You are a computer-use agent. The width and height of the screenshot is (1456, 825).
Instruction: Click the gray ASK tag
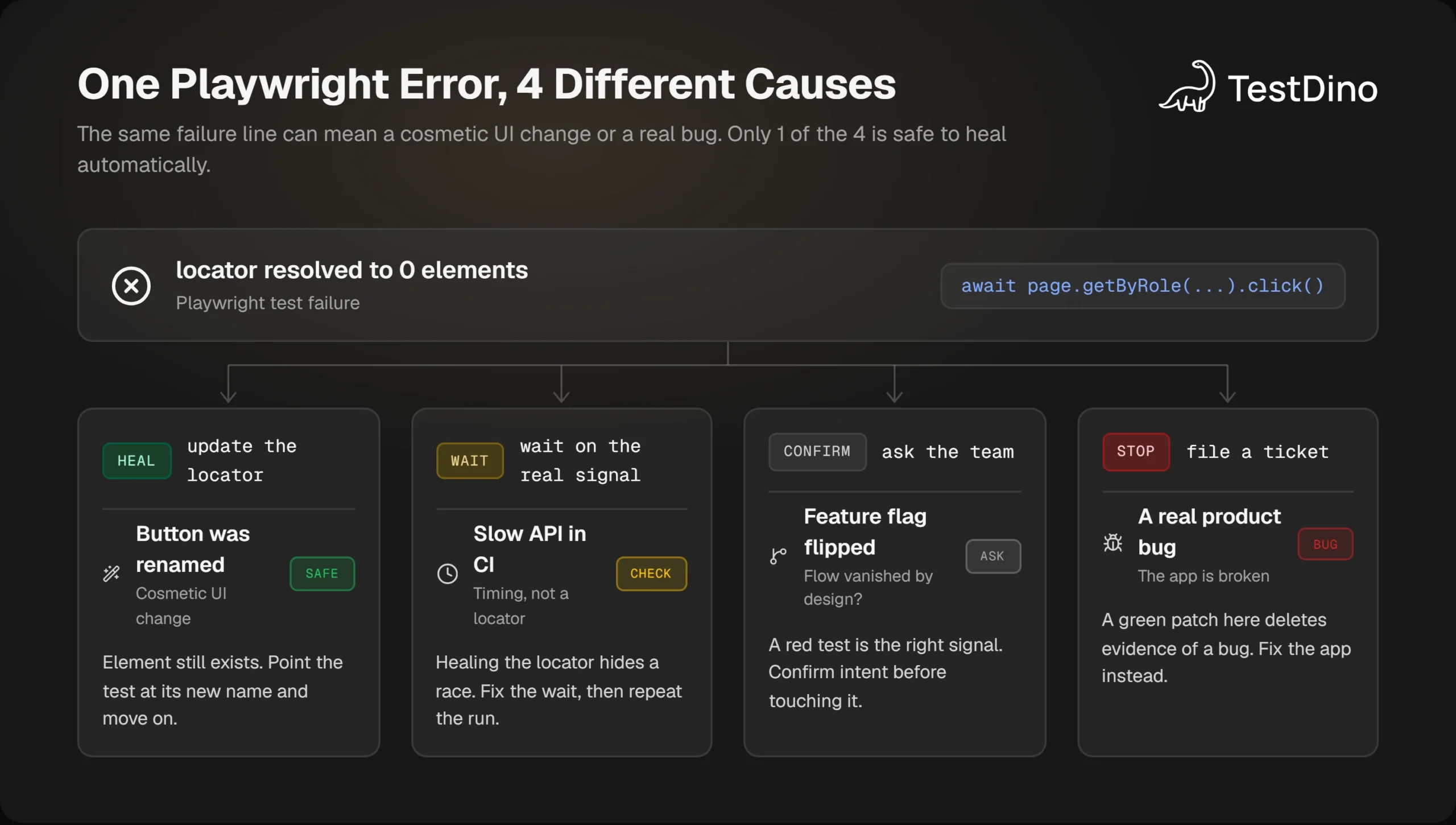point(993,556)
